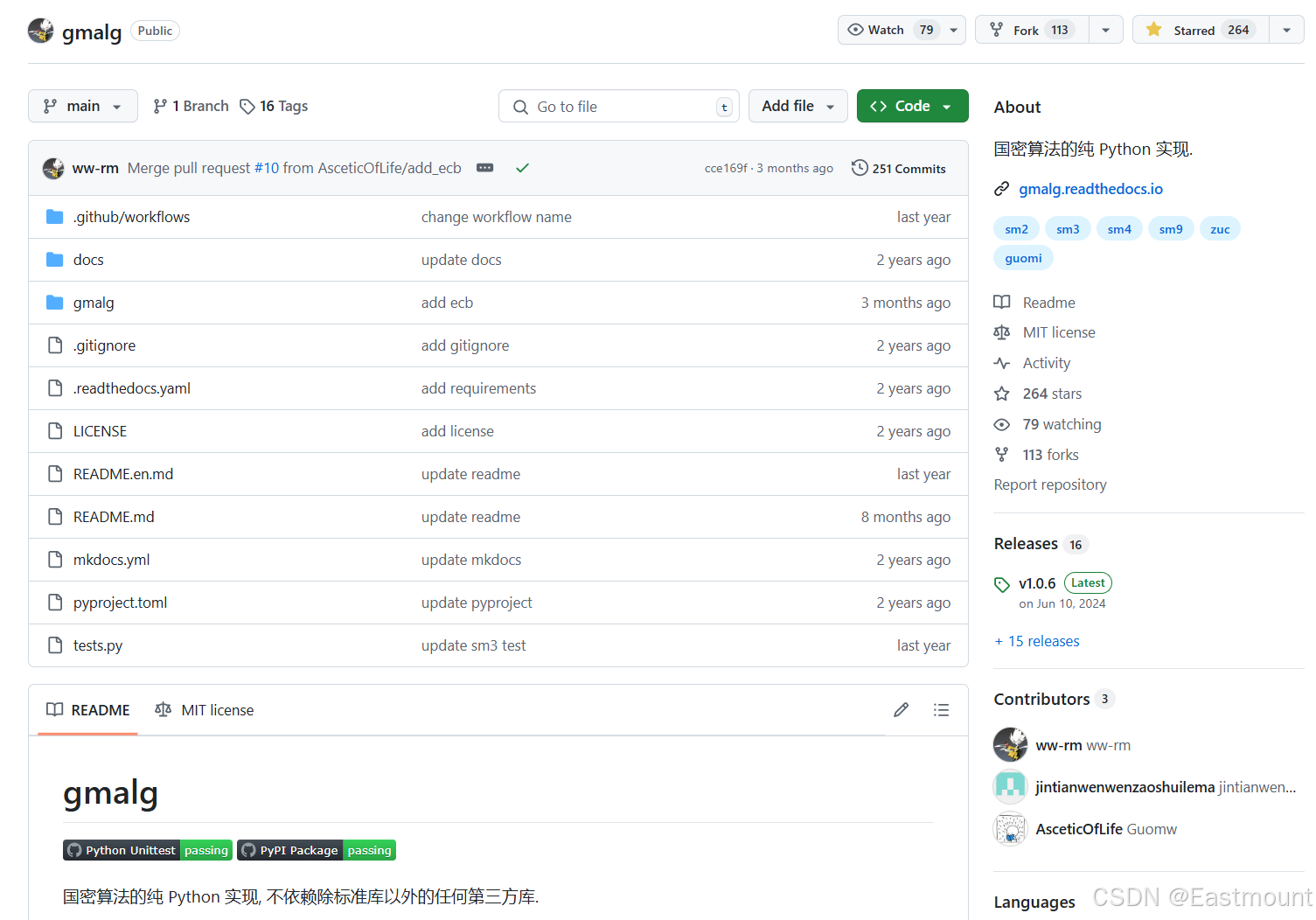This screenshot has width=1316, height=920.
Task: Open the 1 Branch link
Action: coord(191,106)
